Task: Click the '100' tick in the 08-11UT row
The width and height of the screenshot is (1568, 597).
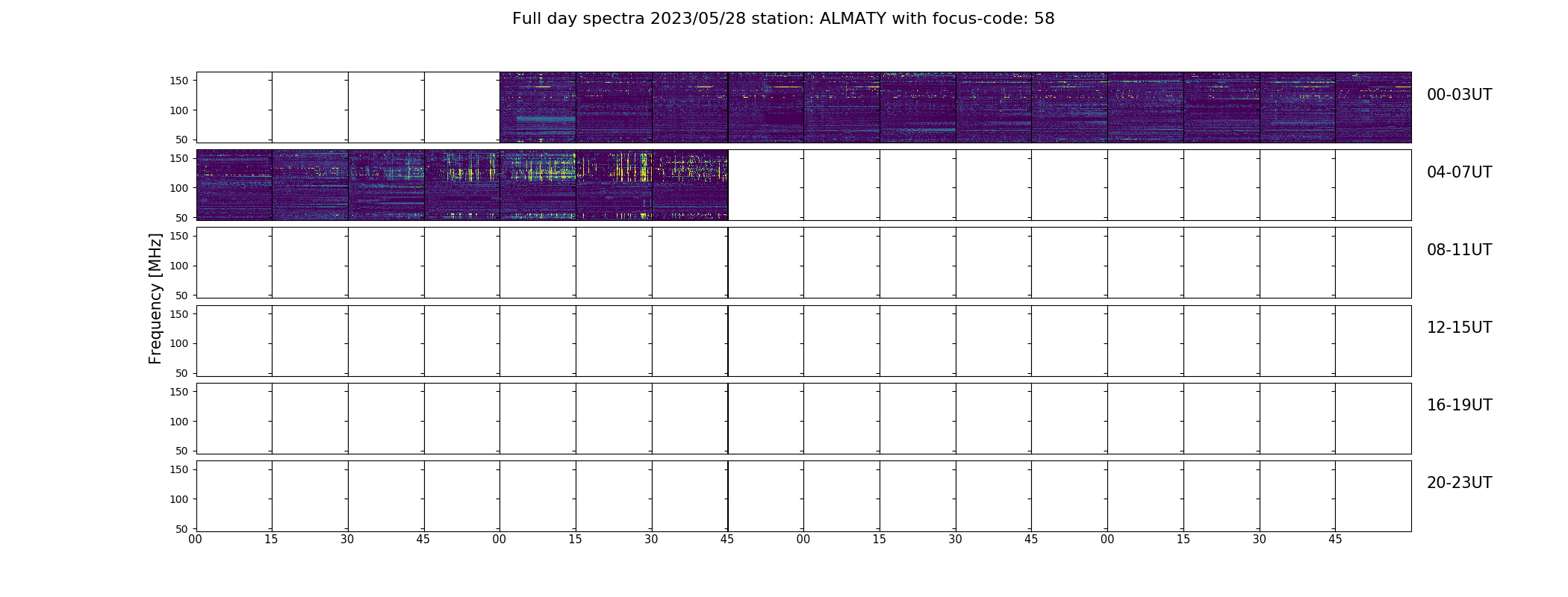Action: (x=179, y=266)
